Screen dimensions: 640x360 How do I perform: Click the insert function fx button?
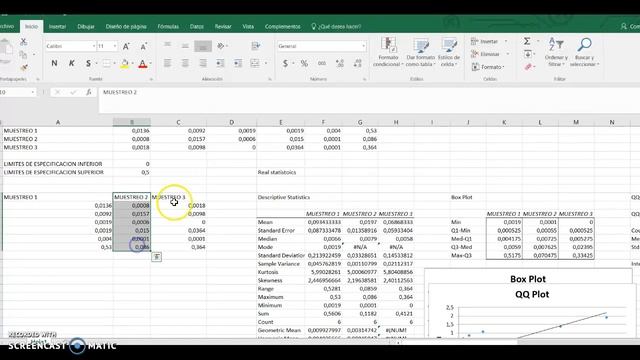(x=89, y=93)
